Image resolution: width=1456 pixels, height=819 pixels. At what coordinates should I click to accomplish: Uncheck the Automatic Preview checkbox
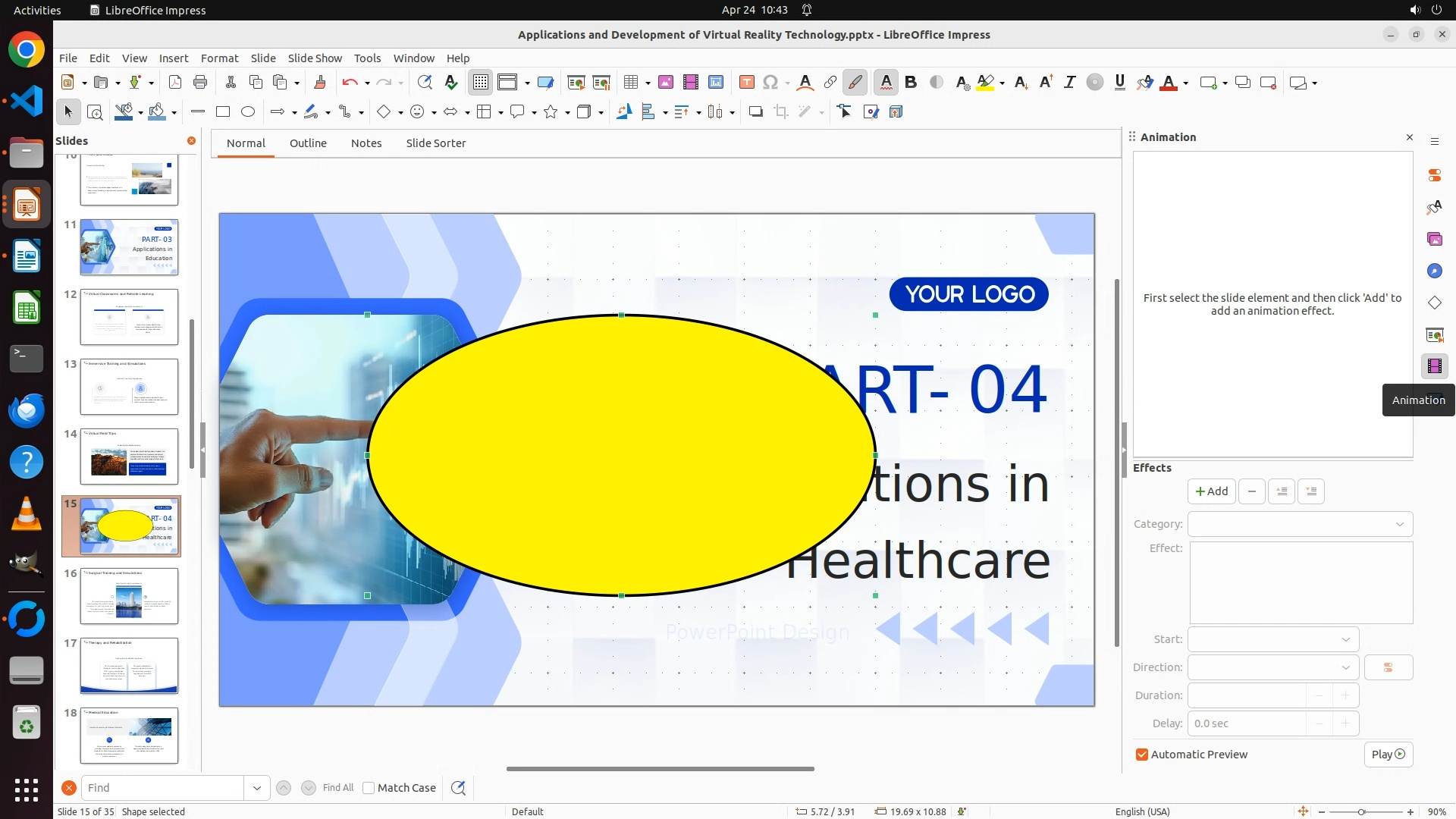[1142, 755]
